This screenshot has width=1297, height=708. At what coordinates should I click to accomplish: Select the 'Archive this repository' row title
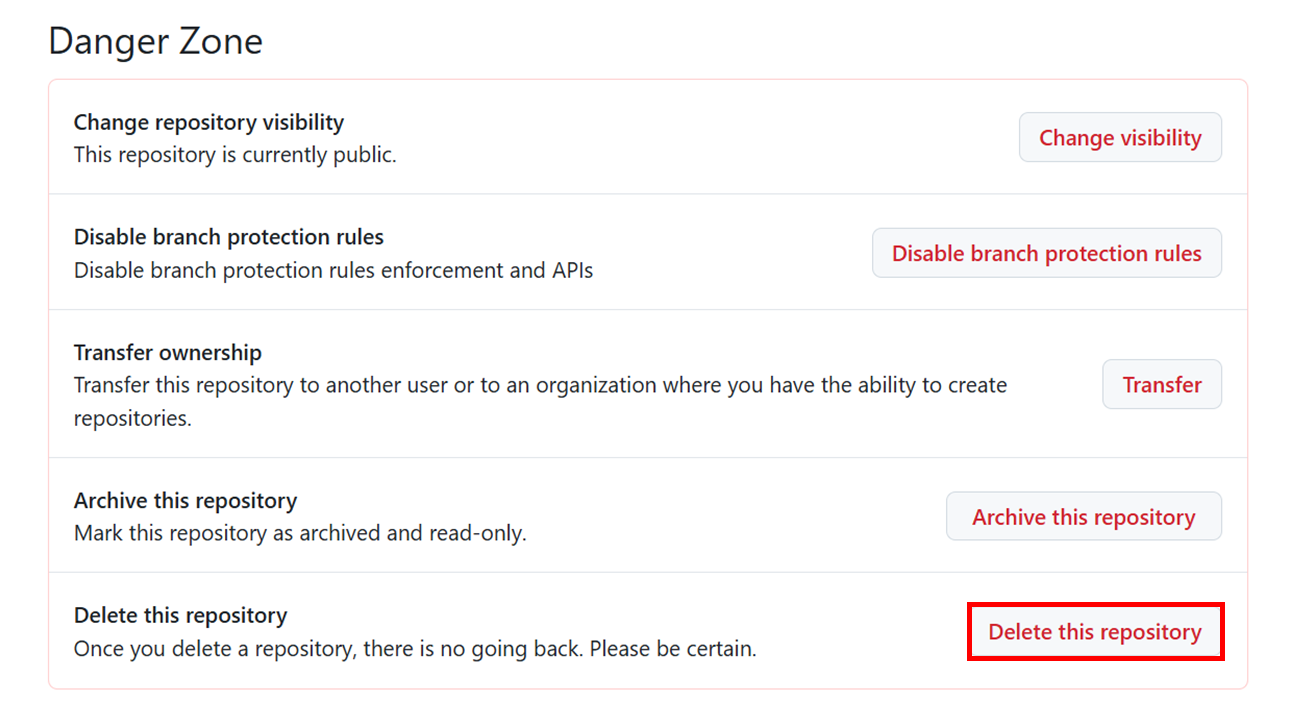coord(186,500)
